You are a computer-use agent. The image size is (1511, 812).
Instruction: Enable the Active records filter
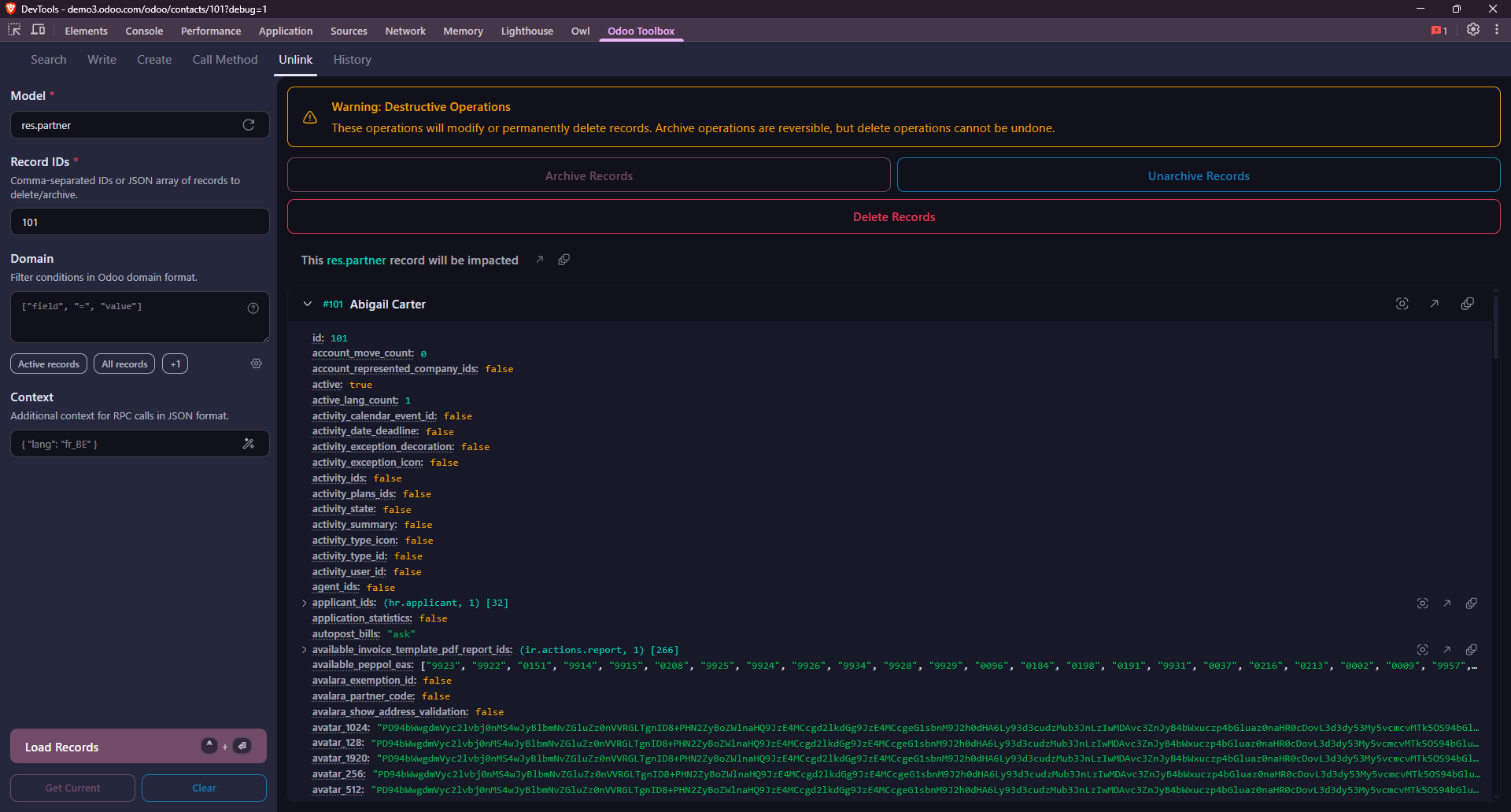click(x=48, y=364)
